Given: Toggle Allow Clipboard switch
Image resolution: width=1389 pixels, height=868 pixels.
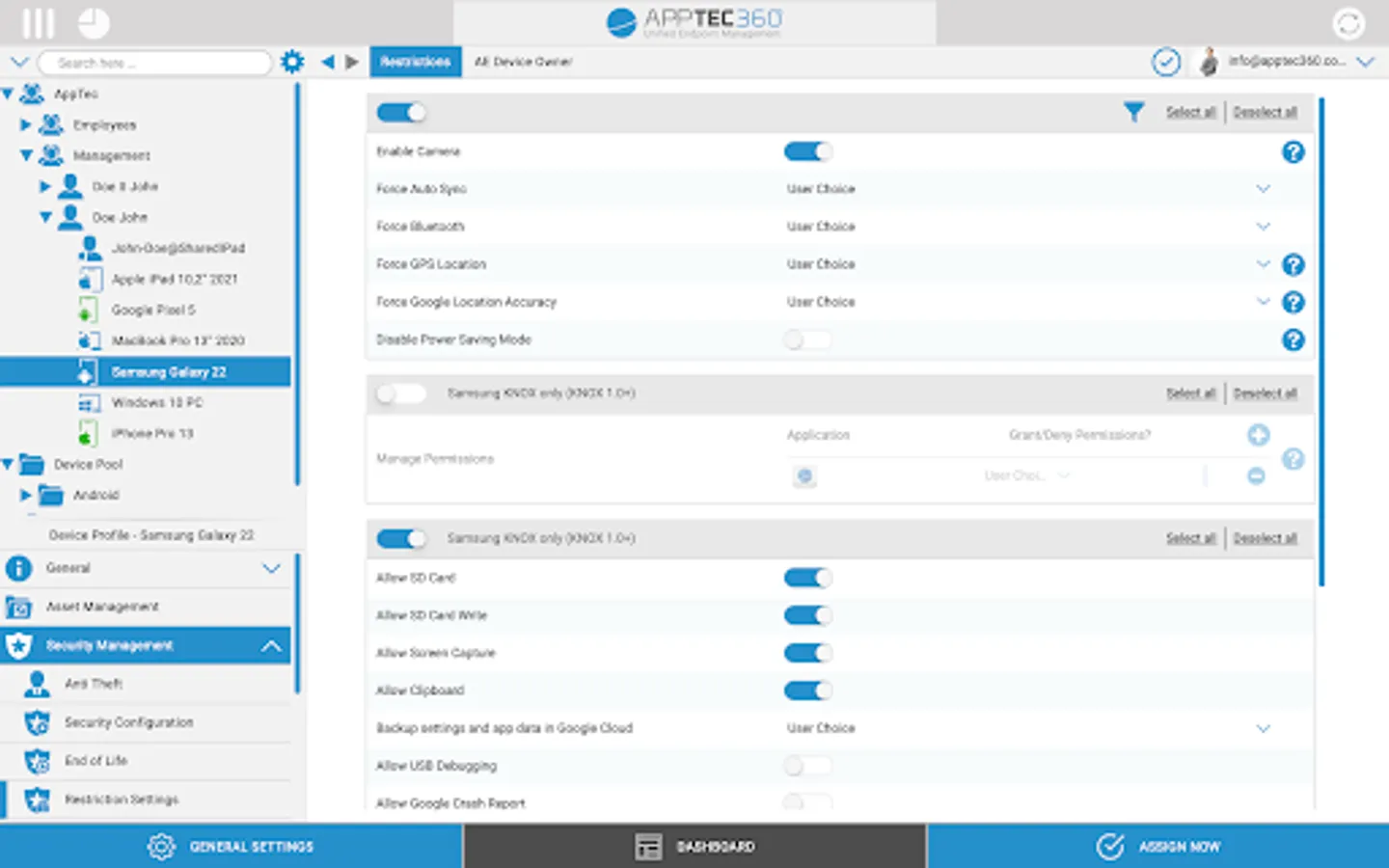Looking at the screenshot, I should point(808,691).
